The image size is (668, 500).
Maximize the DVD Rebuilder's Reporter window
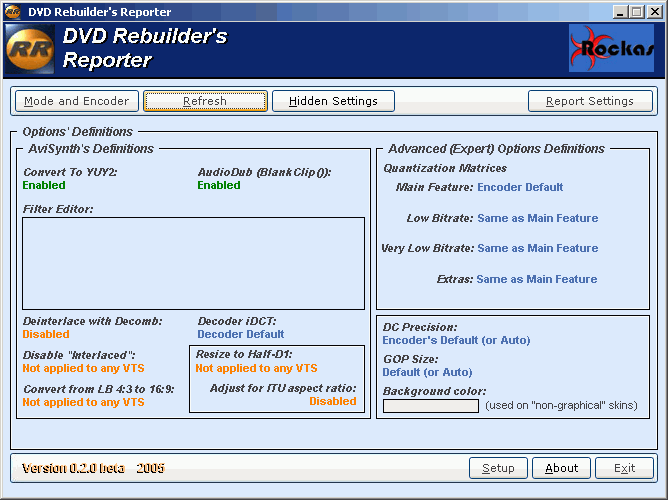click(x=636, y=12)
